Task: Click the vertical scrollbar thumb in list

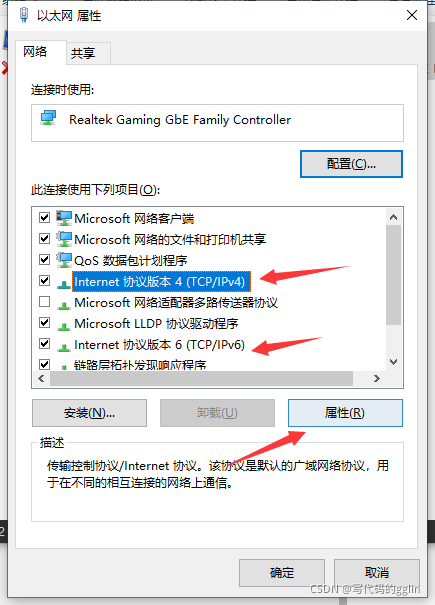Action: 393,275
